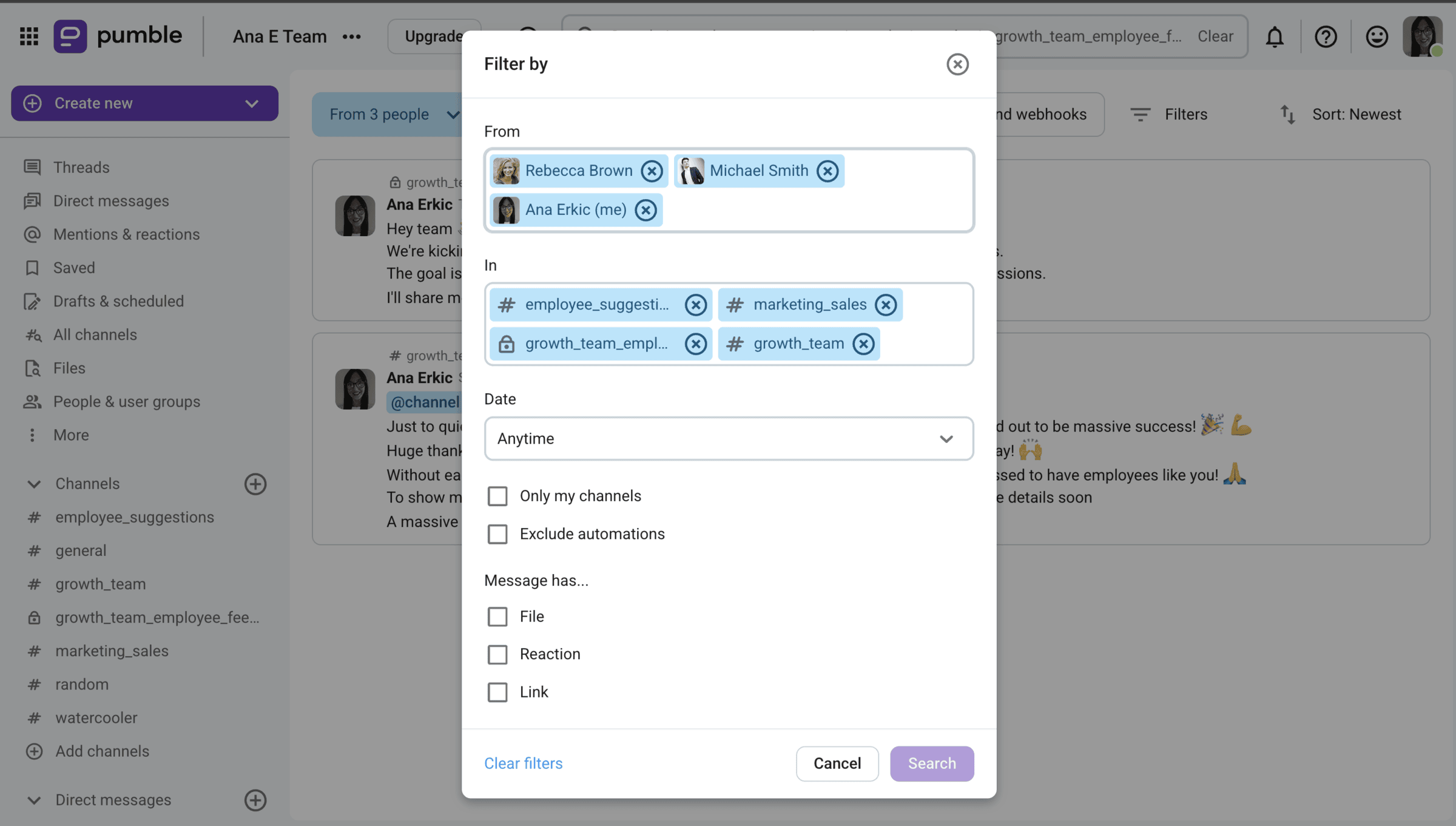This screenshot has height=826, width=1456.
Task: Check the Exclude automations option
Action: pyautogui.click(x=497, y=534)
